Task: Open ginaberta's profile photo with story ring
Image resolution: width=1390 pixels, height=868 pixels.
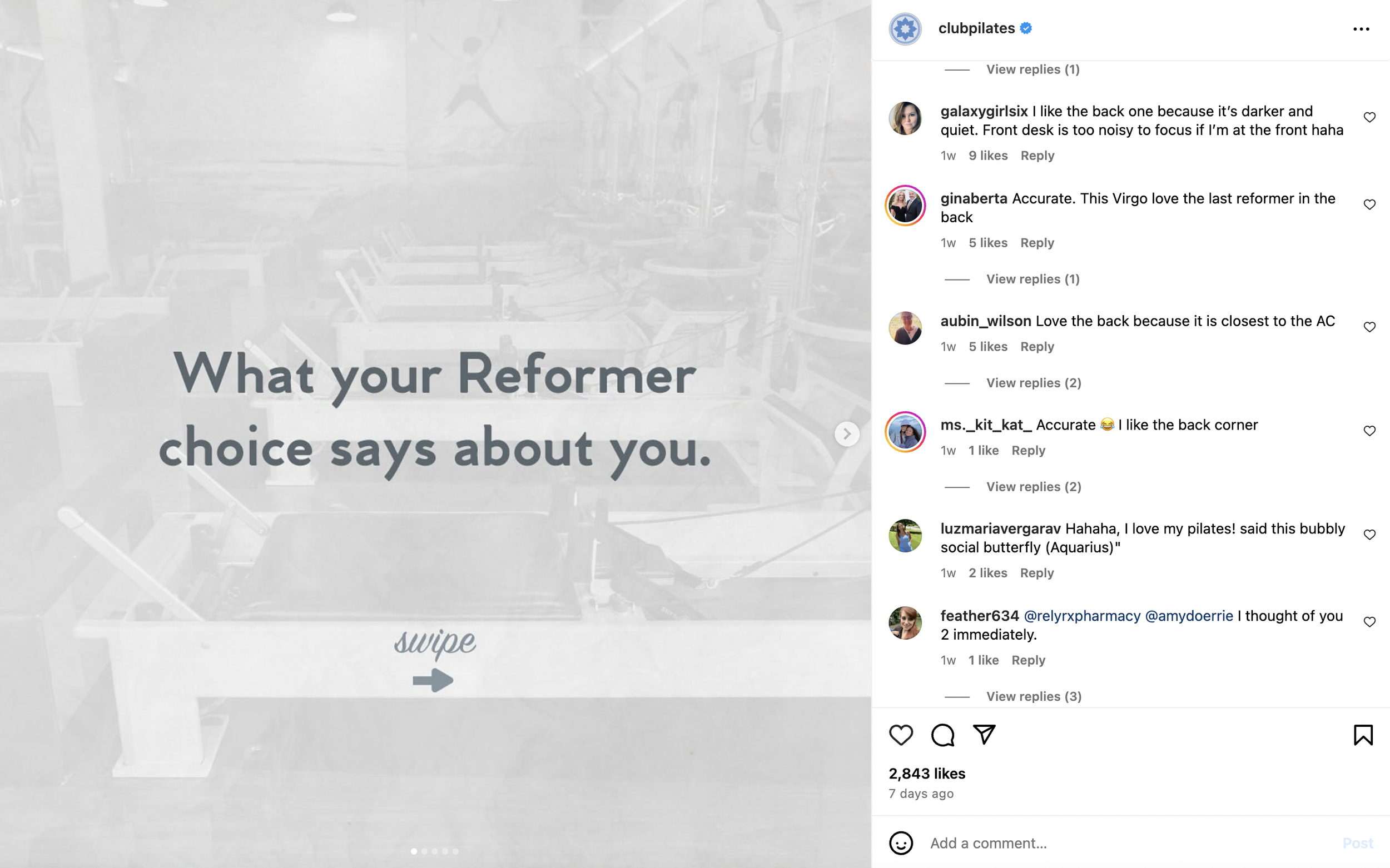Action: pos(905,206)
